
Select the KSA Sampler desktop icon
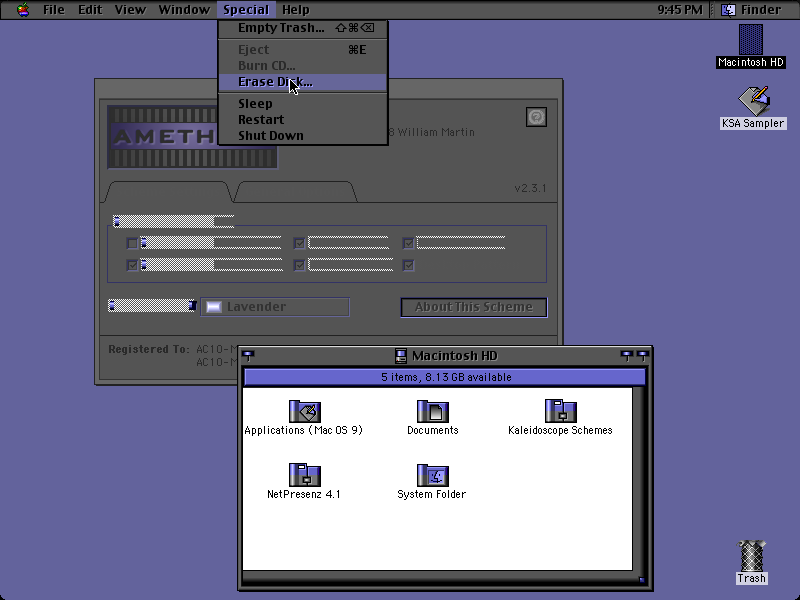click(754, 101)
